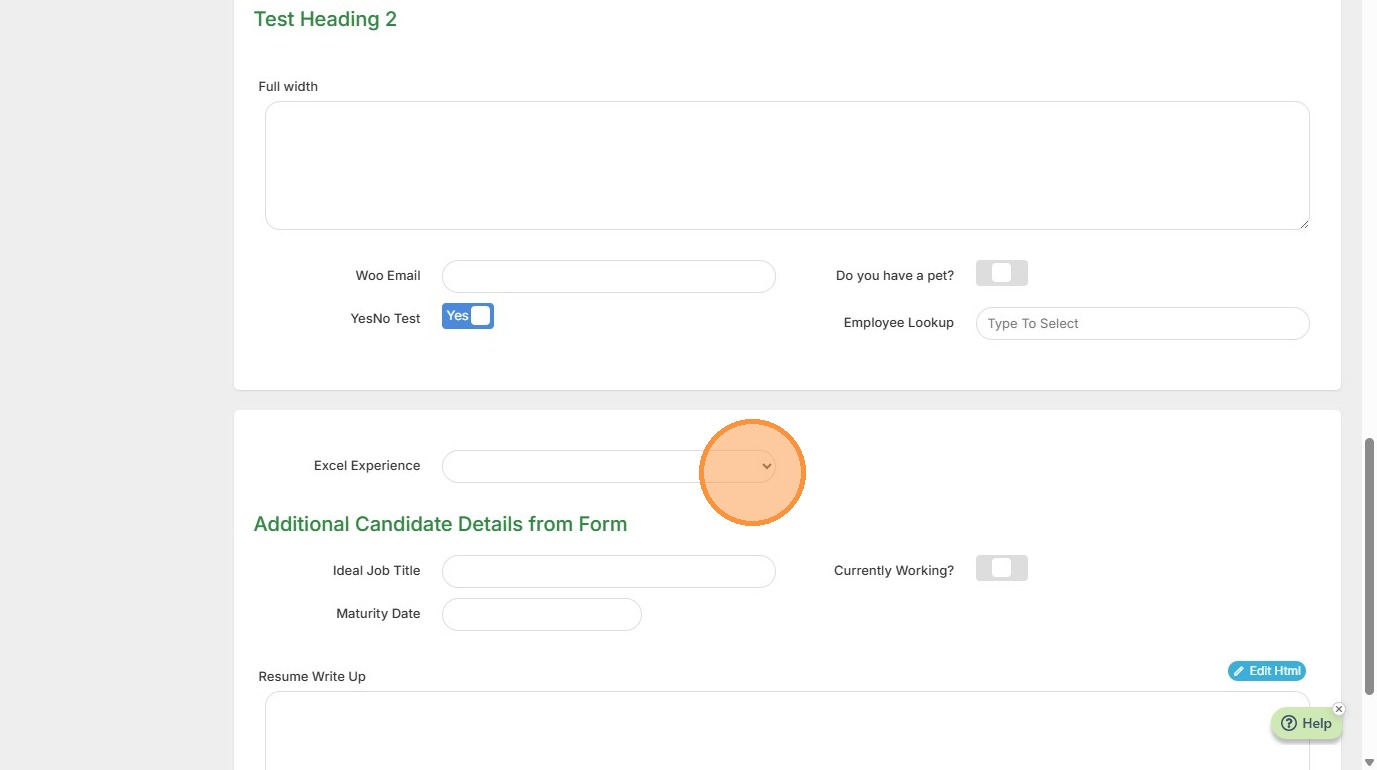Click the scrollbar down arrow
This screenshot has width=1377, height=770.
1369,763
